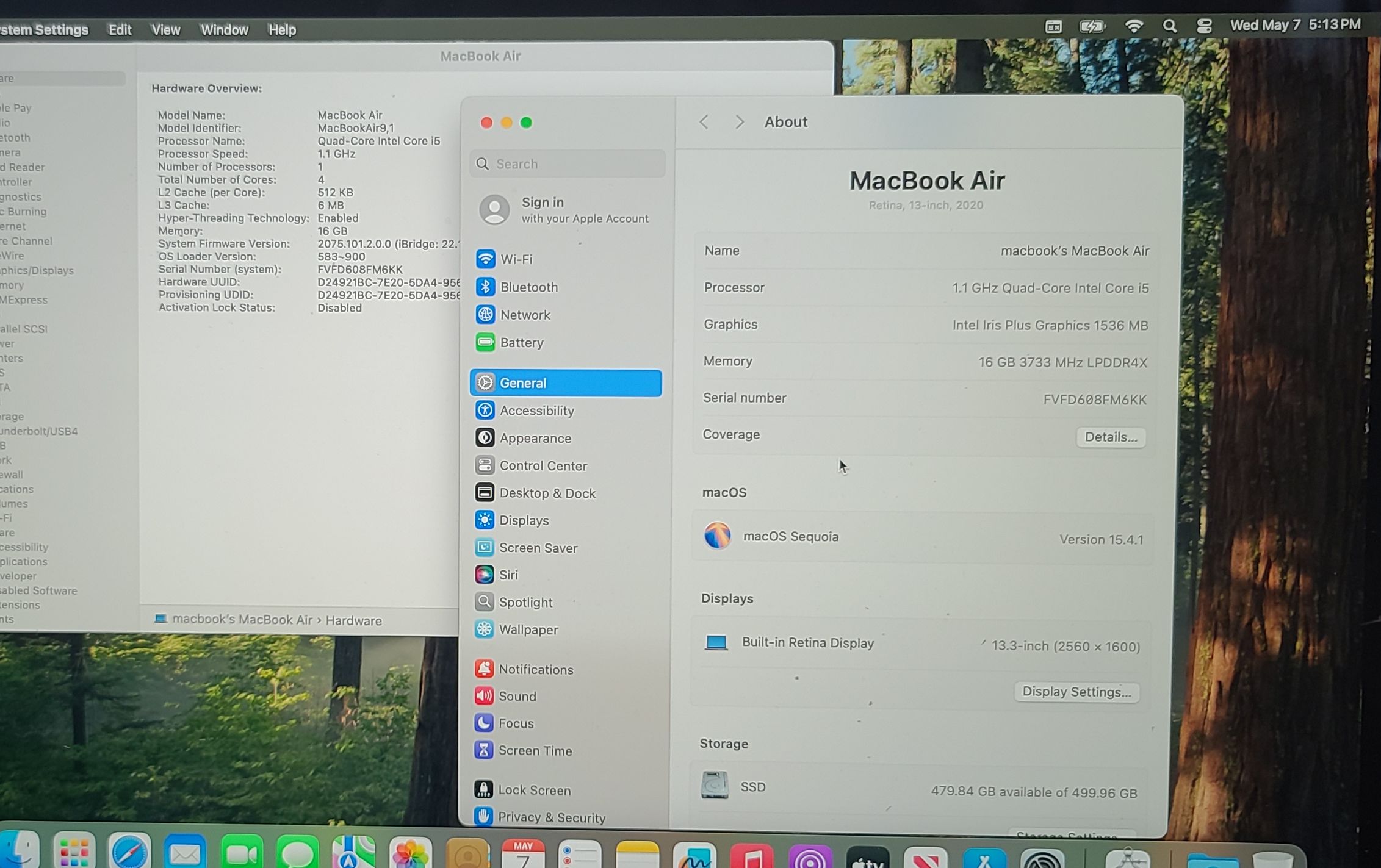1381x868 pixels.
Task: Open Control Center from menu bar
Action: pos(1204,26)
